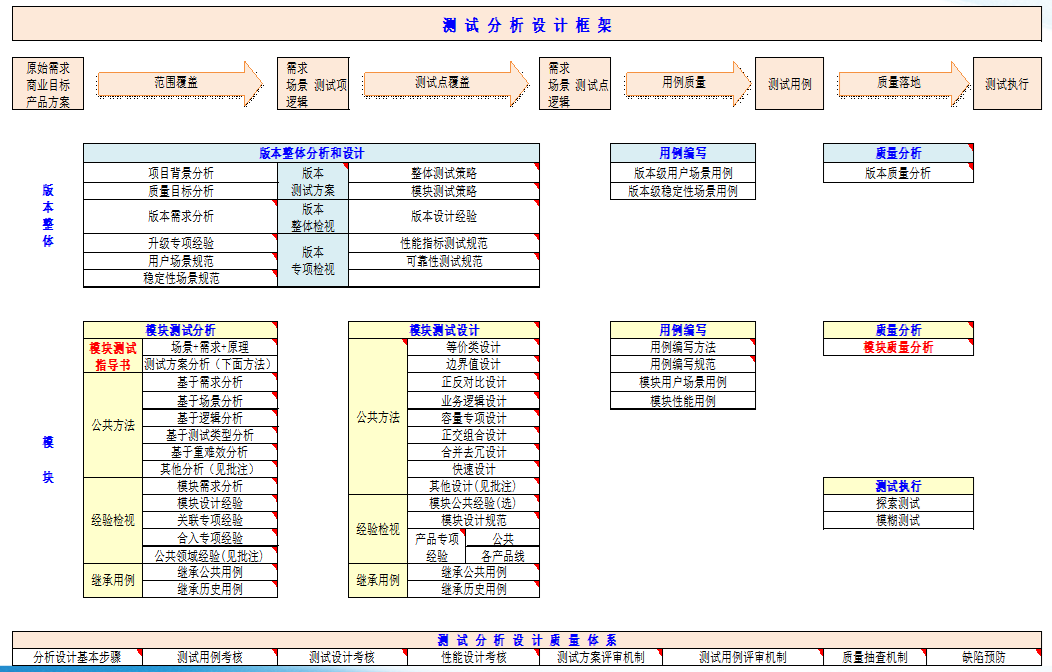This screenshot has width=1052, height=672.
Task: Click the 用例质量 arrow shape
Action: pyautogui.click(x=688, y=84)
